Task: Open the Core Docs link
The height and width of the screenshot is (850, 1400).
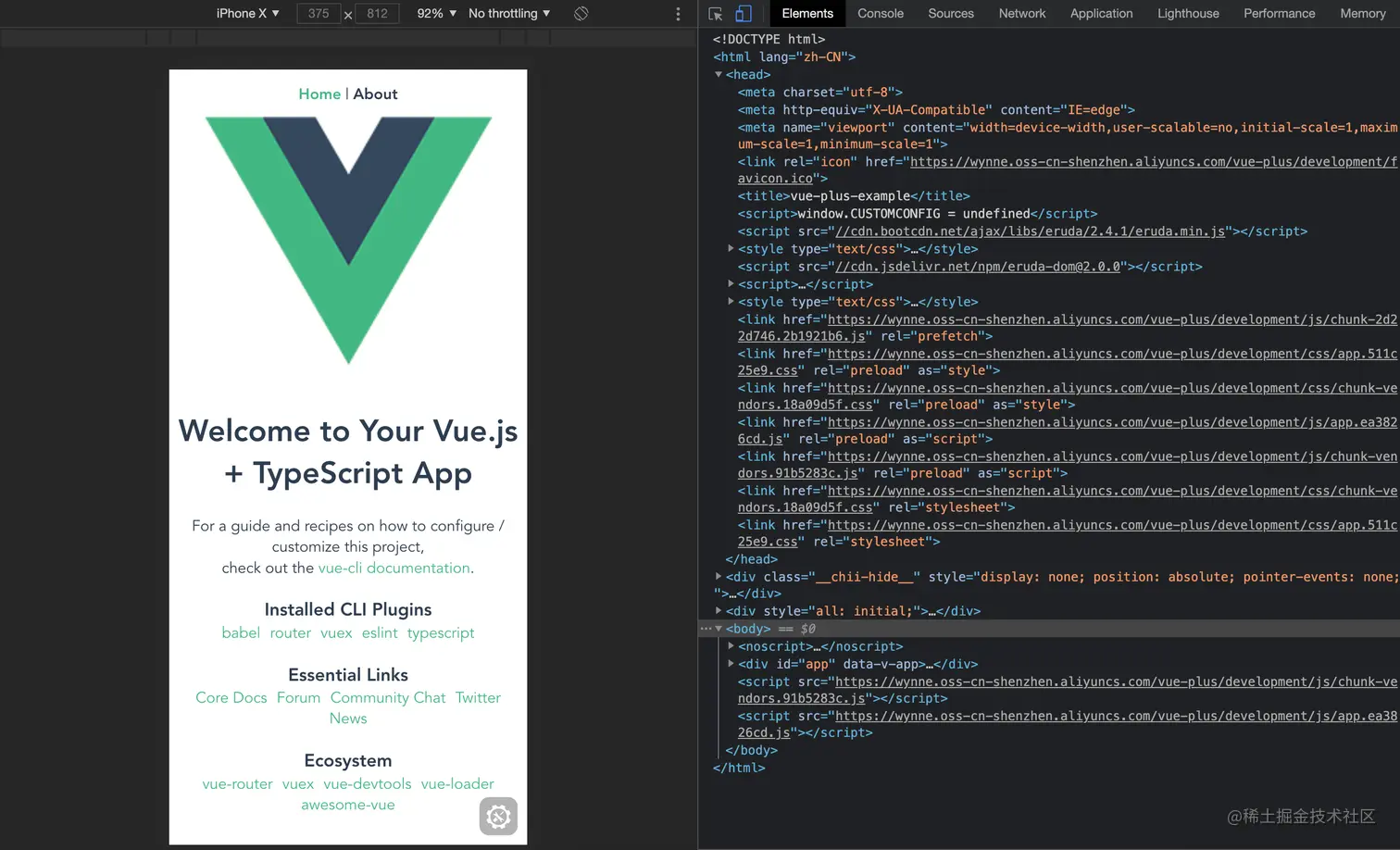Action: point(231,697)
